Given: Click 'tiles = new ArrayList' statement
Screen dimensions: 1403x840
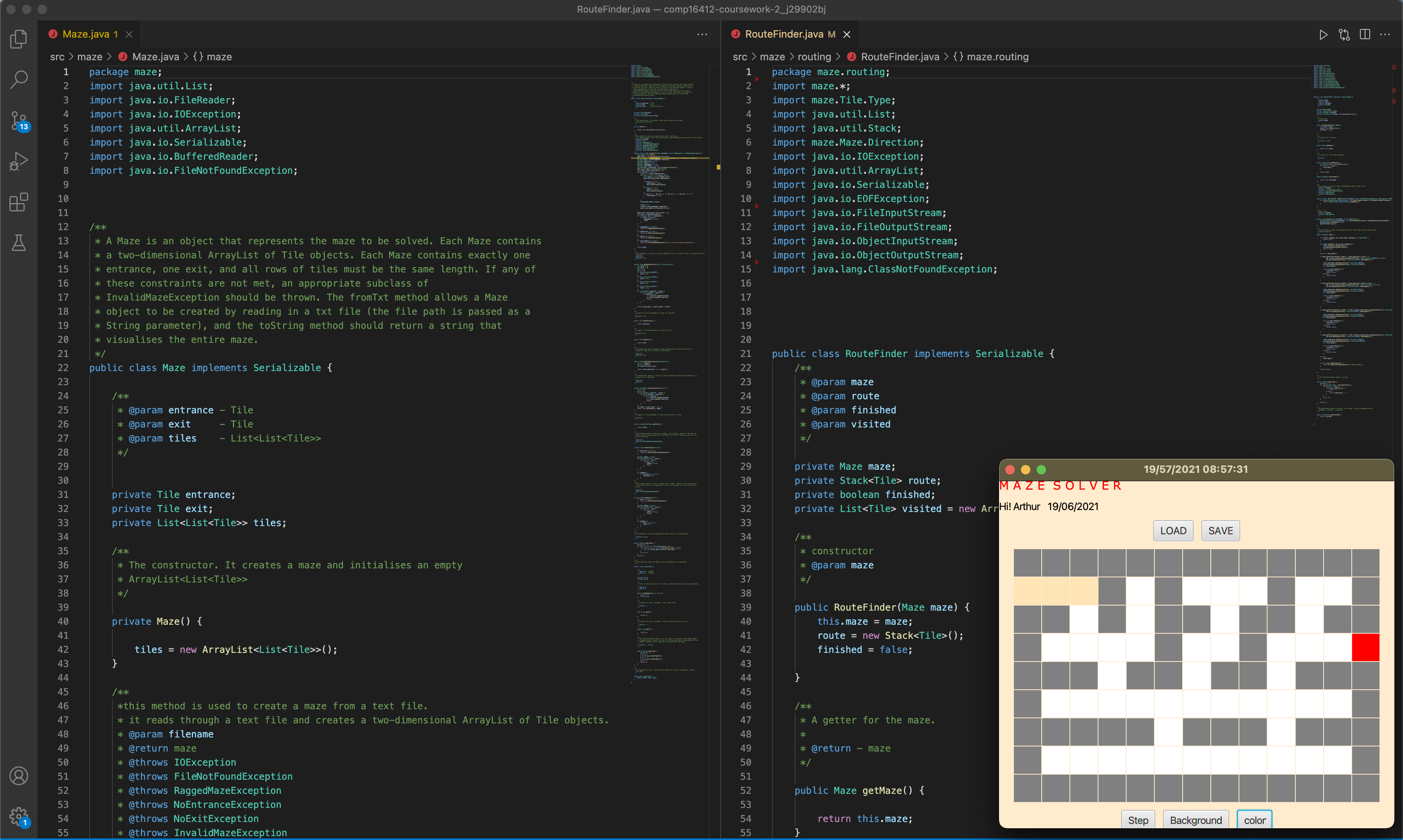Looking at the screenshot, I should 235,649.
